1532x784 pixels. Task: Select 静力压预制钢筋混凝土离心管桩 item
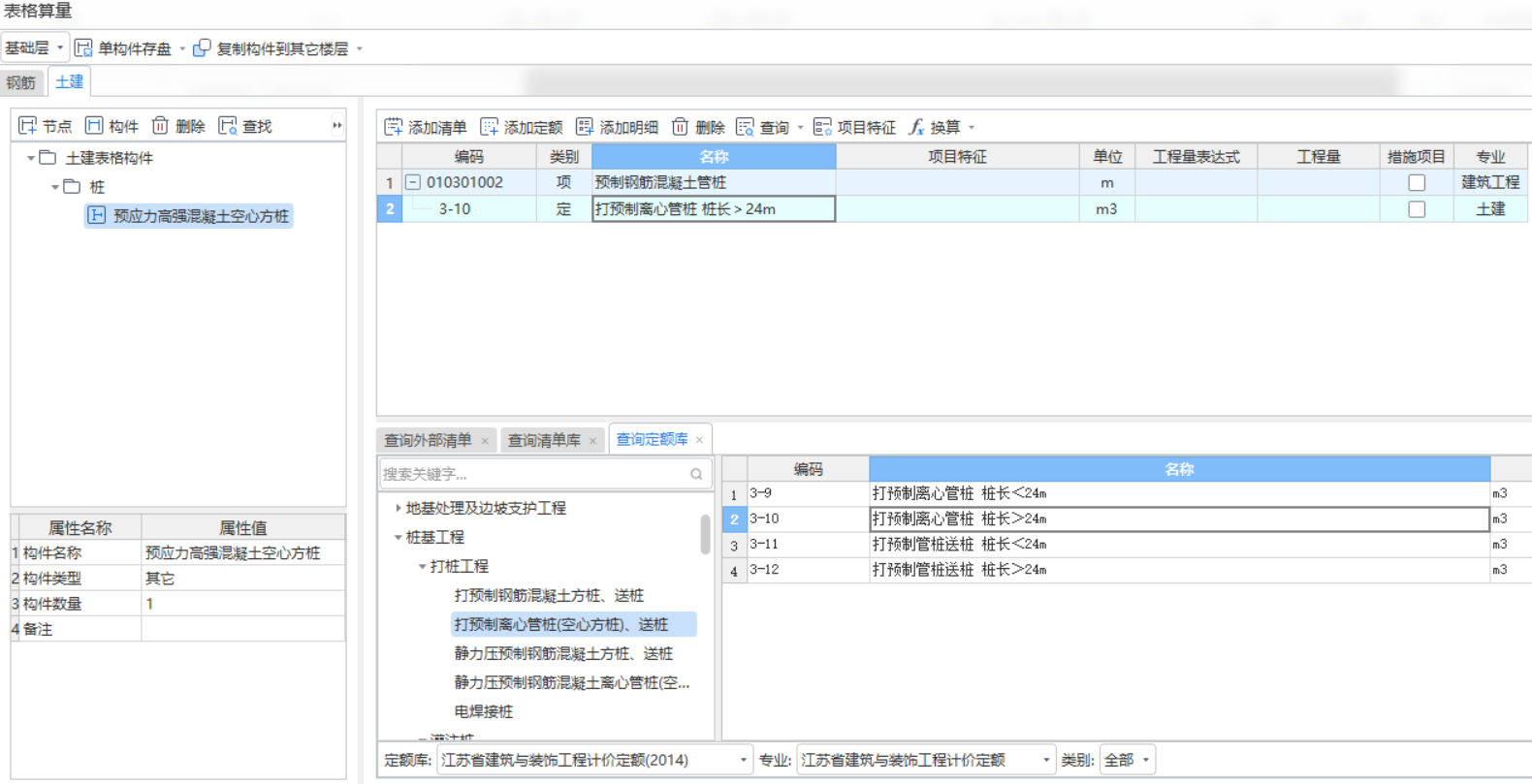click(572, 682)
